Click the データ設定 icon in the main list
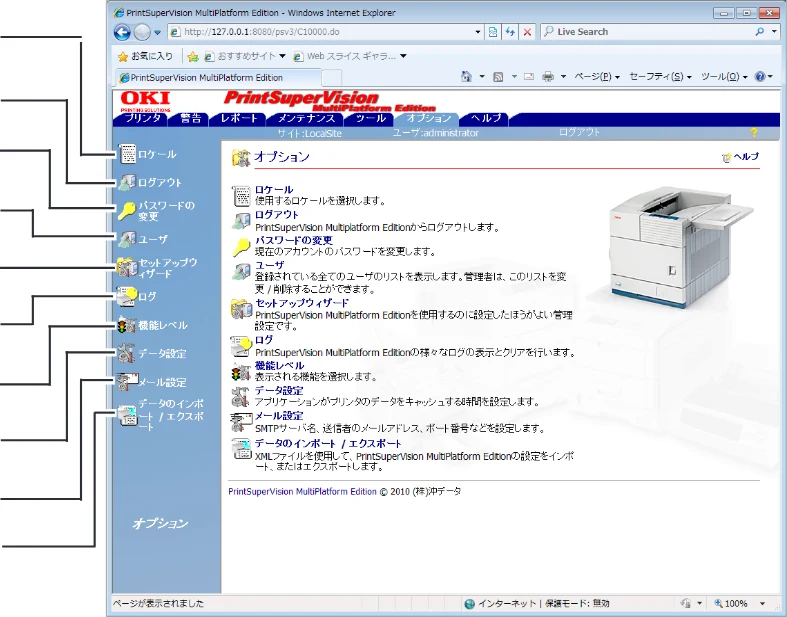This screenshot has height=617, width=787. pyautogui.click(x=241, y=397)
